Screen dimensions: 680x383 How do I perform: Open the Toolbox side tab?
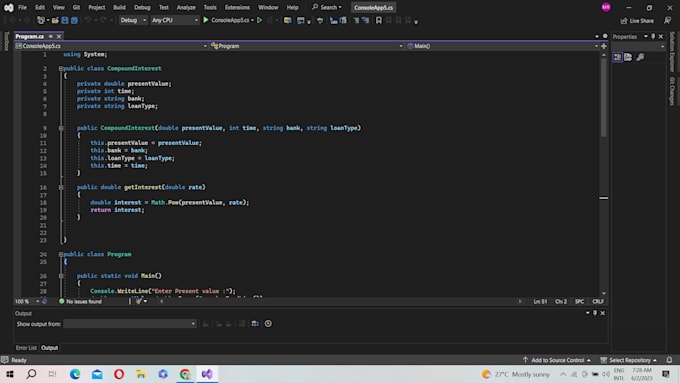pos(6,41)
